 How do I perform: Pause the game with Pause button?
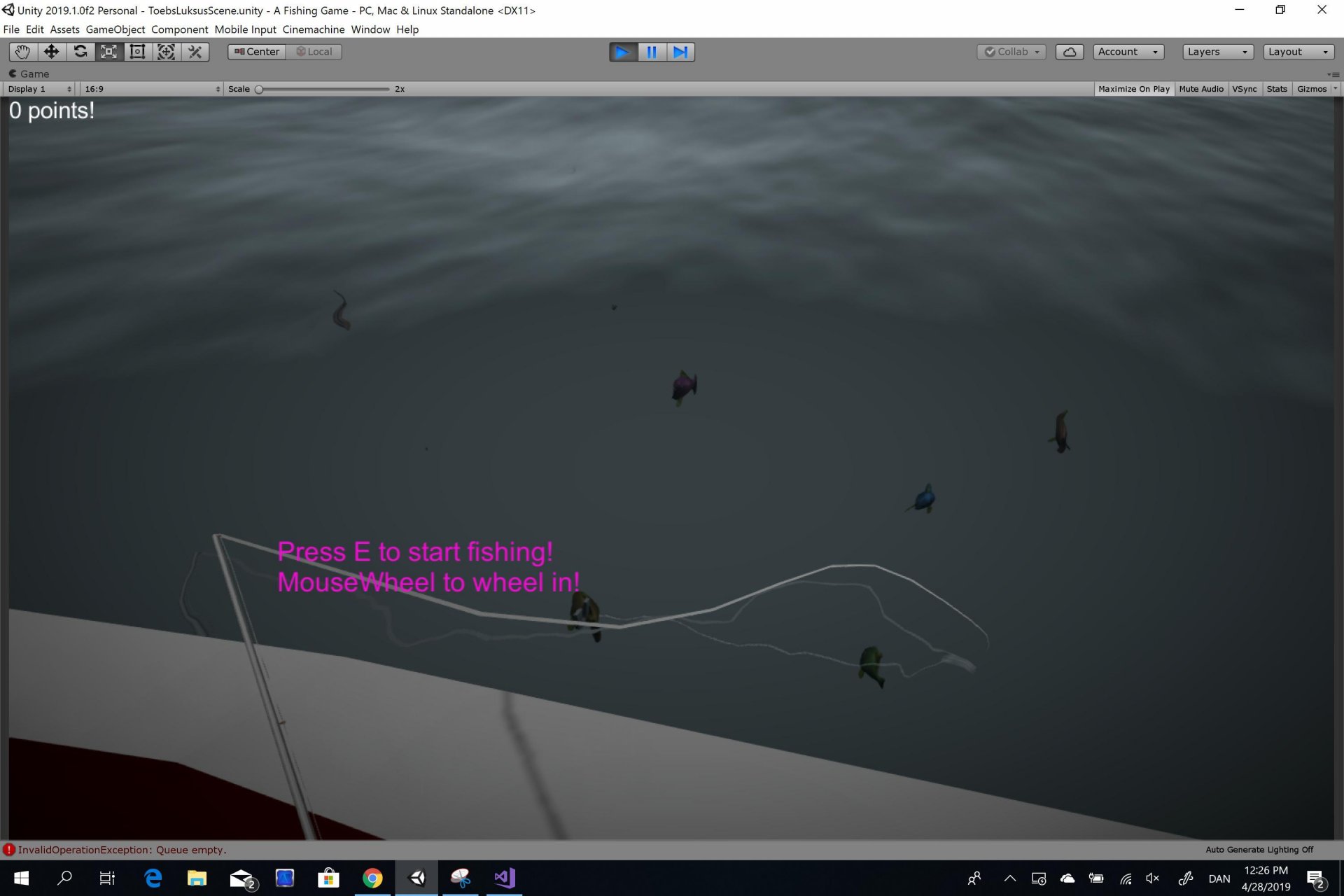[x=652, y=52]
